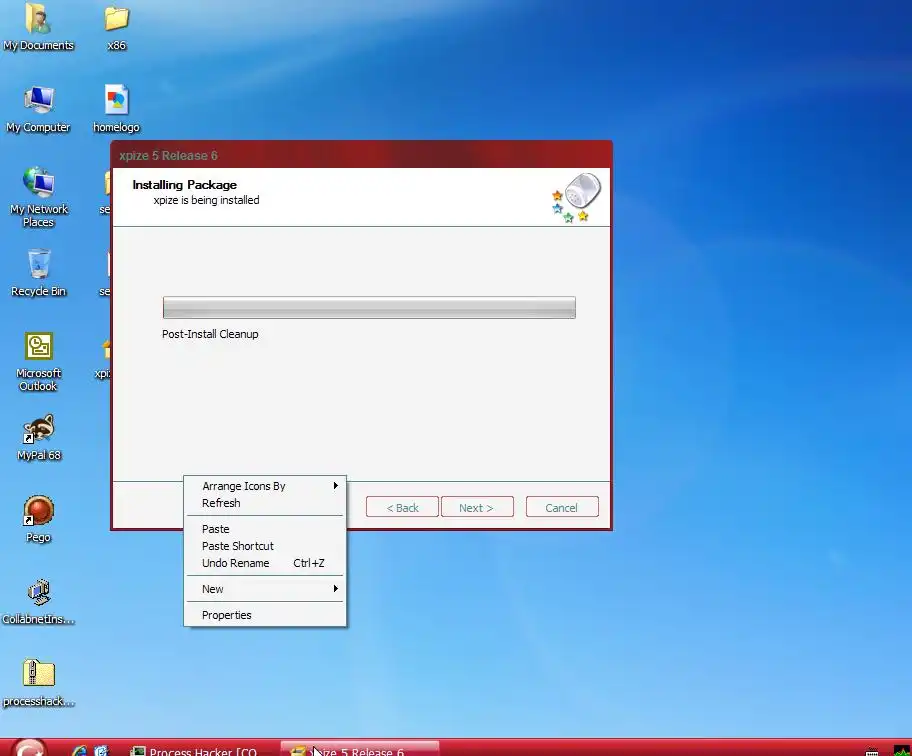Click the Microsoft Outlook desktop icon

tap(38, 362)
